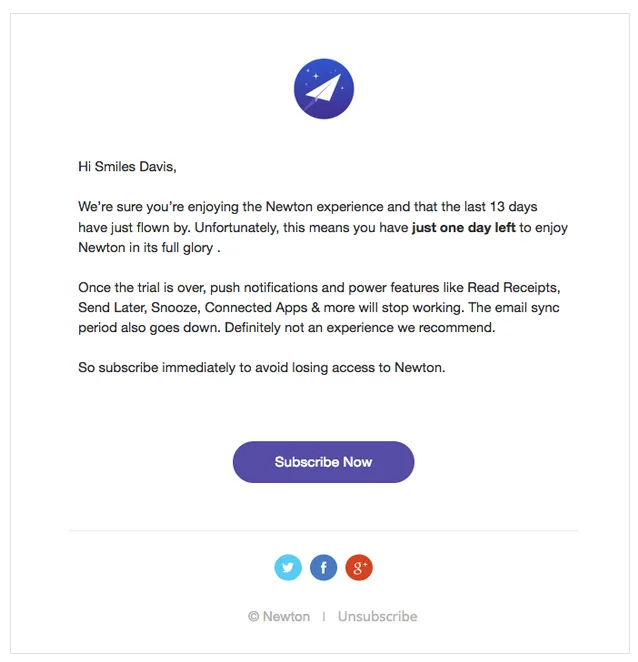This screenshot has height=662, width=638.
Task: Follow the Unsubscribe link in footer
Action: (377, 616)
